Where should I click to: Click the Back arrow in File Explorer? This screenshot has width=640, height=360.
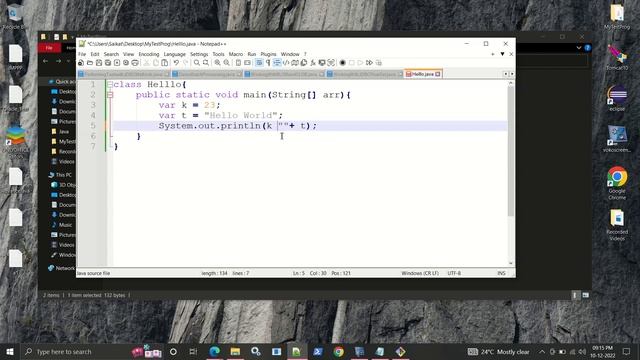click(46, 61)
